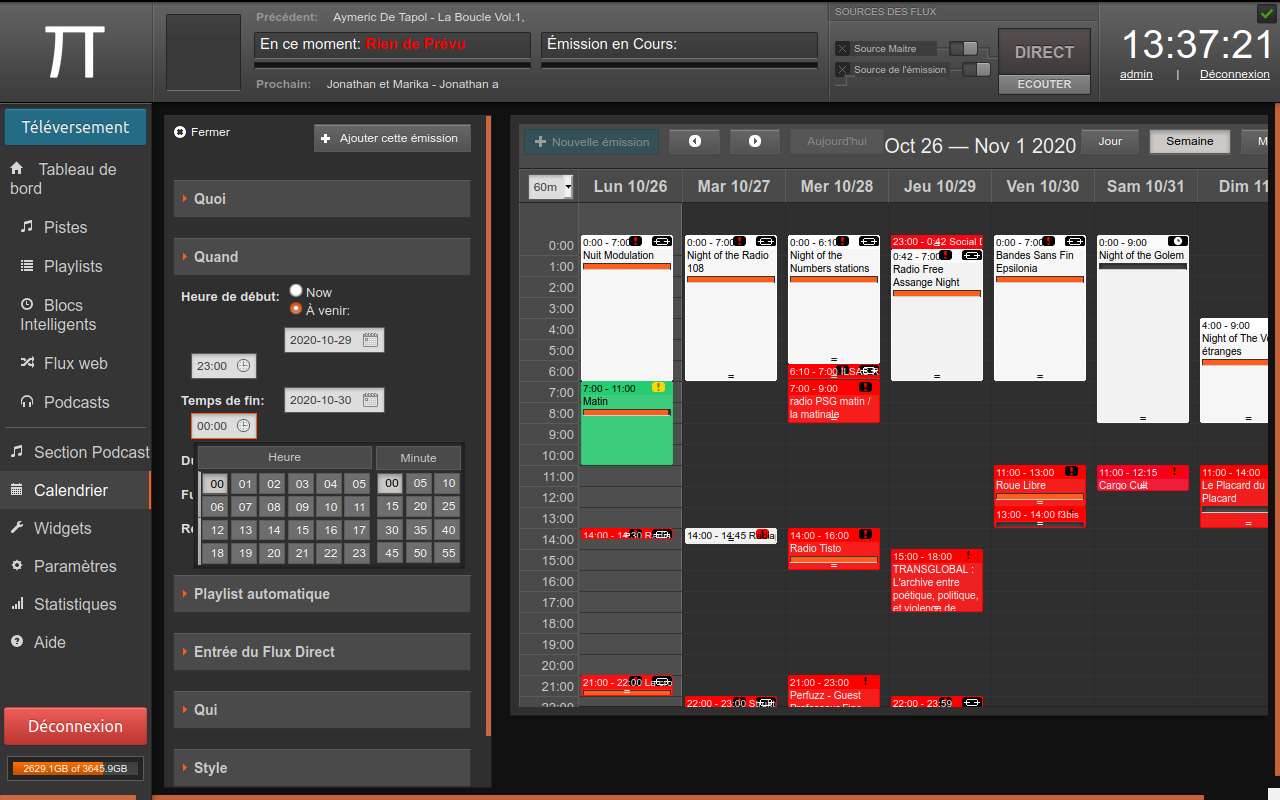Click the clock icon in the 23:00 start time field

[x=243, y=367]
